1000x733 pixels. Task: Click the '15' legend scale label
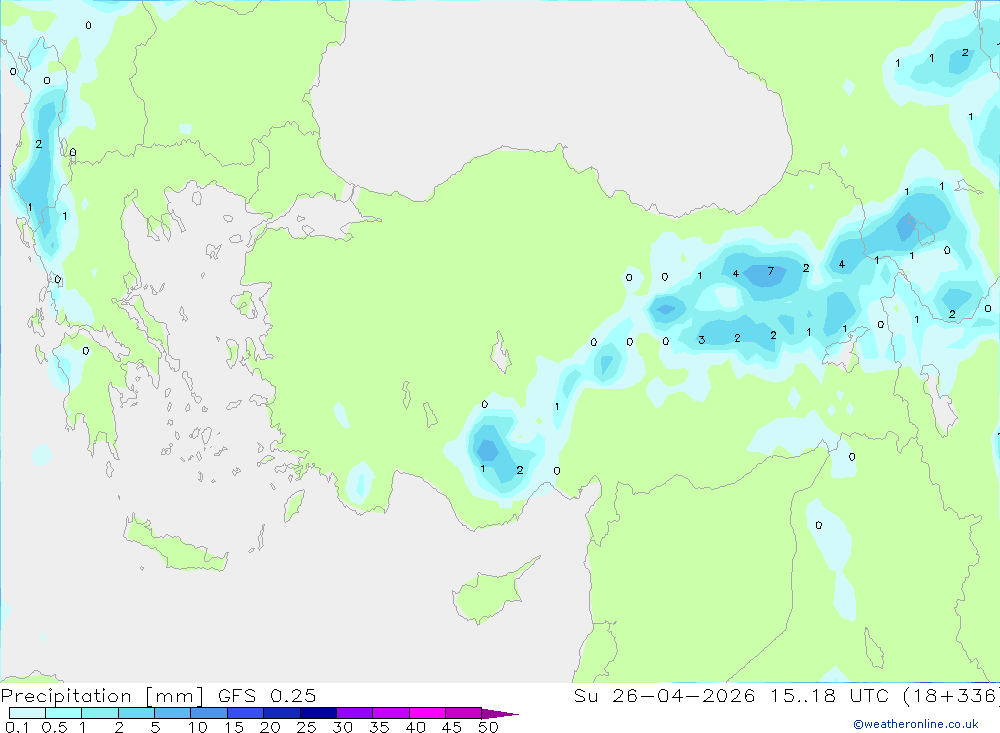click(234, 727)
